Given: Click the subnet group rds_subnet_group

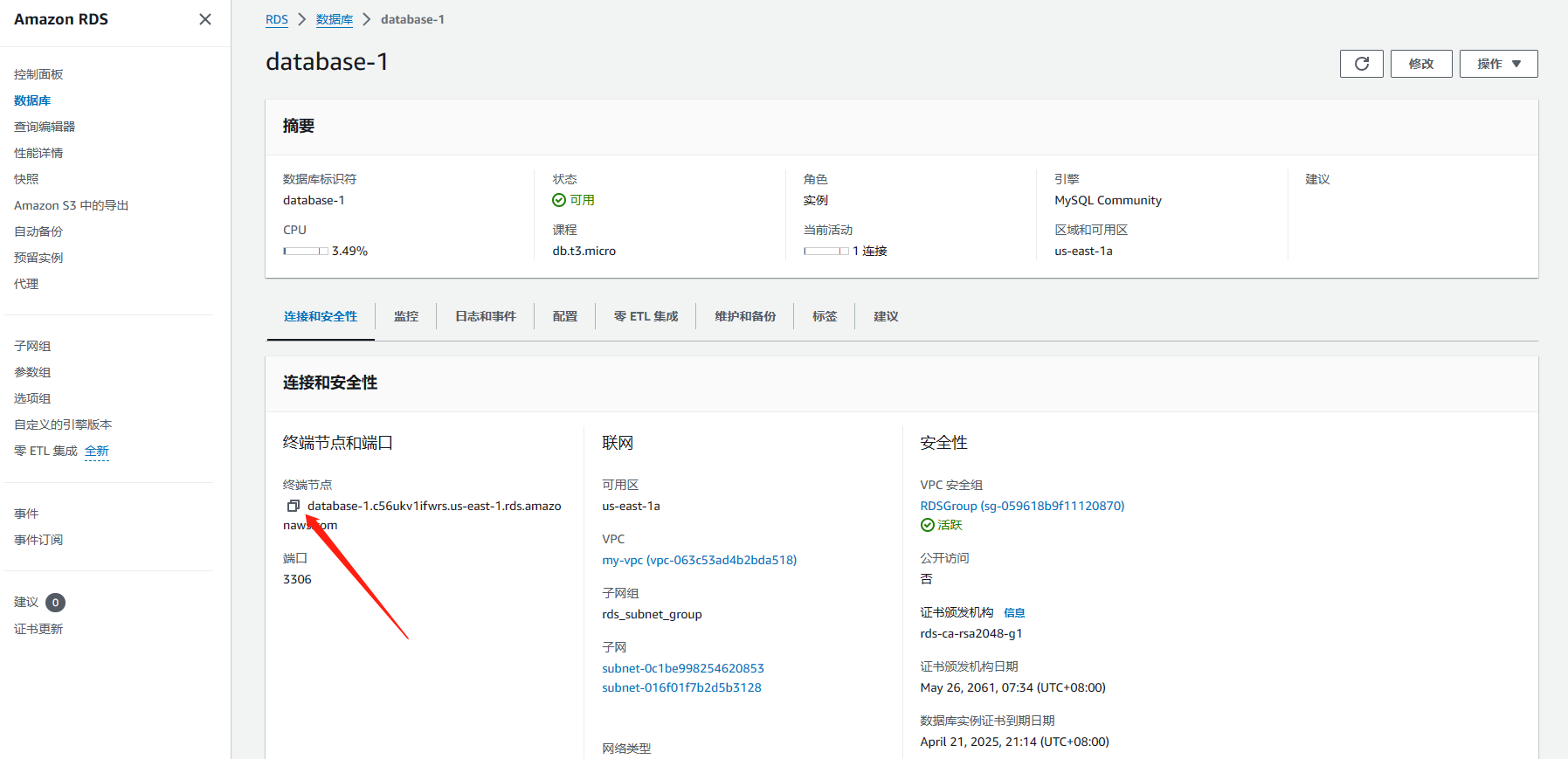Looking at the screenshot, I should (x=652, y=614).
